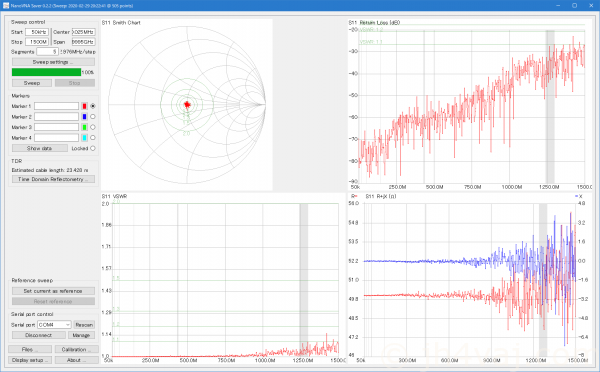Select Marker 2 radio button
The width and height of the screenshot is (600, 372).
click(93, 116)
